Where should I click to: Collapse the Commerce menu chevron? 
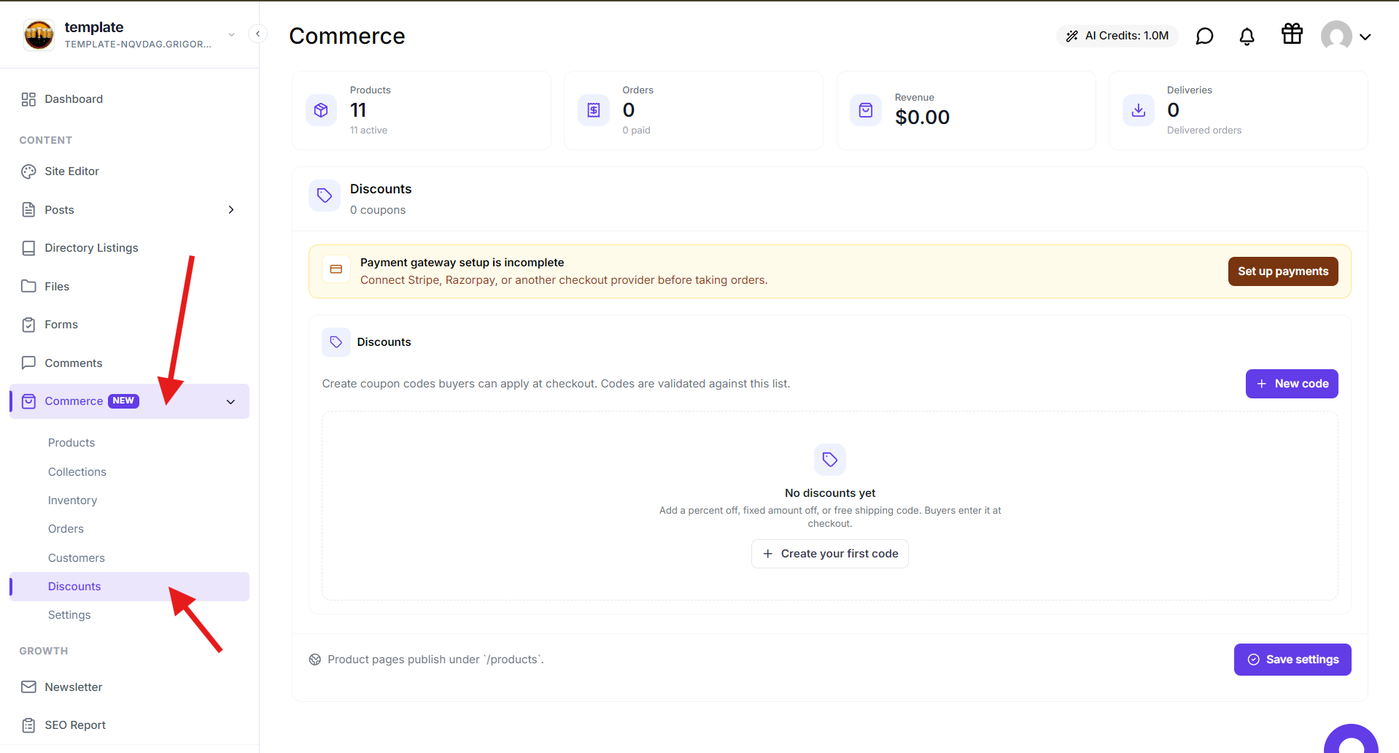tap(231, 402)
